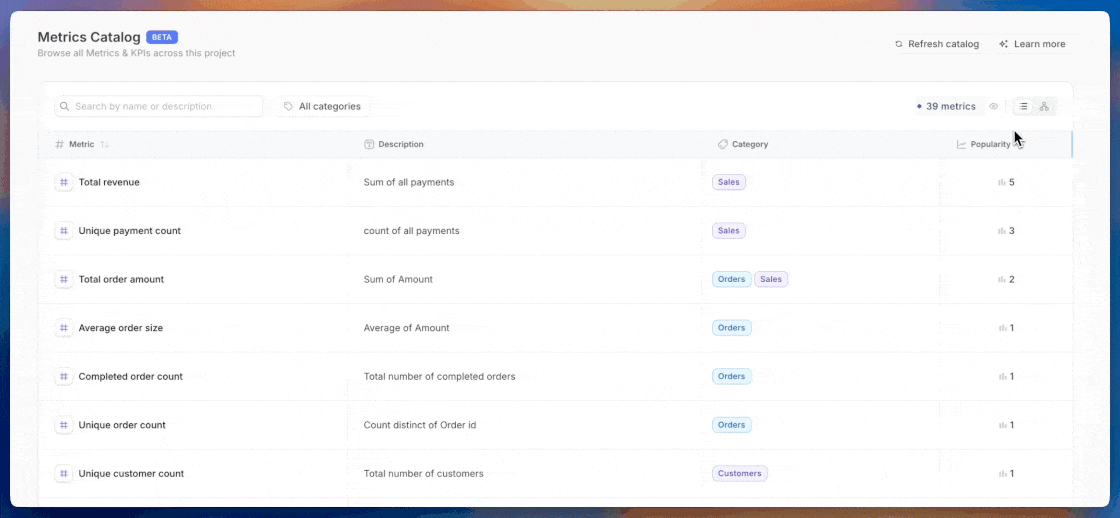Click the hash icon beside Average order size

coord(64,328)
